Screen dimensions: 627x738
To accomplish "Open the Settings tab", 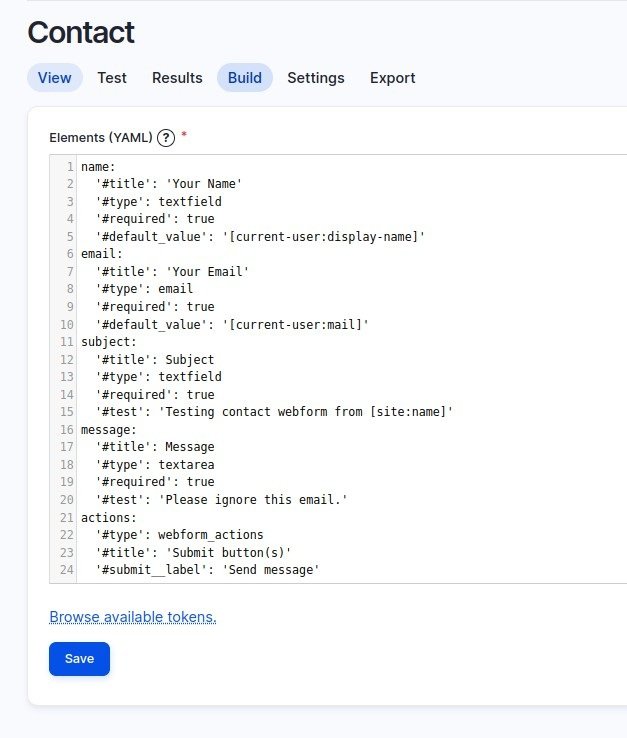I will pos(316,78).
